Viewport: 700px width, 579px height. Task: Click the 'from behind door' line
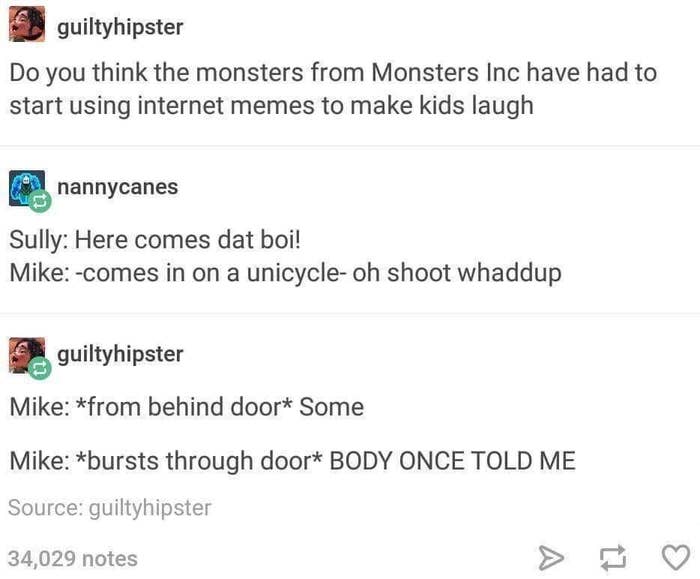click(x=187, y=407)
